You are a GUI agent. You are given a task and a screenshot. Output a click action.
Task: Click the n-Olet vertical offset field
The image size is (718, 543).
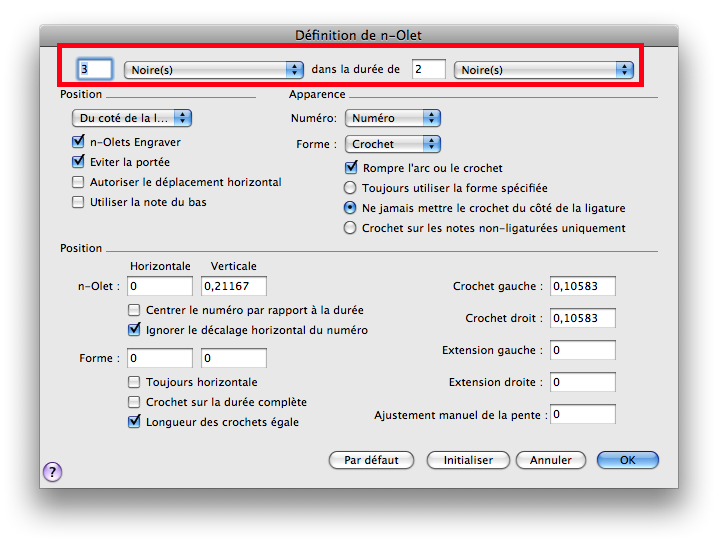(233, 287)
